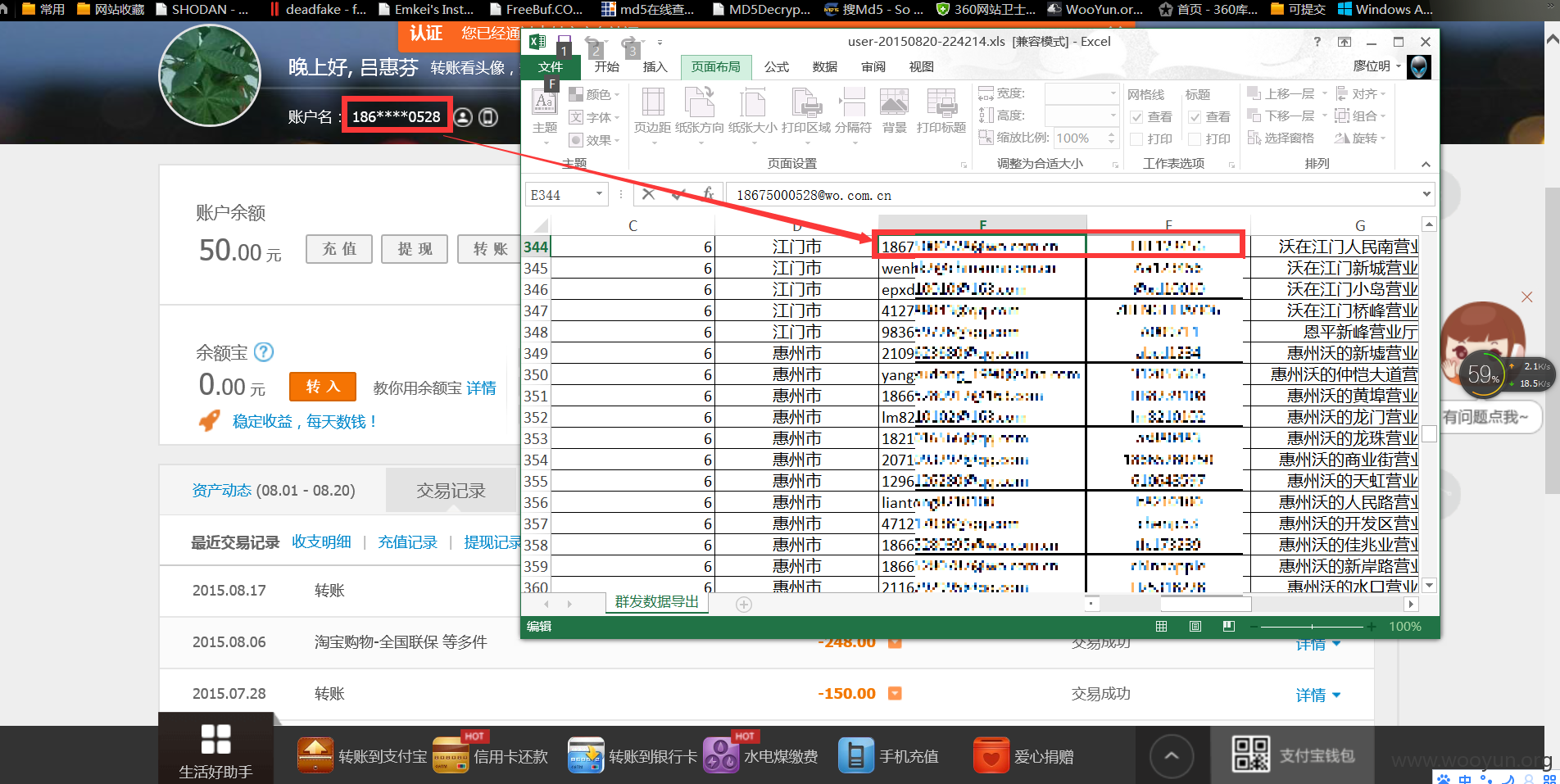Click the Scale (缩放比例) stepper up arrow
This screenshot has height=784, width=1560.
pyautogui.click(x=1111, y=134)
